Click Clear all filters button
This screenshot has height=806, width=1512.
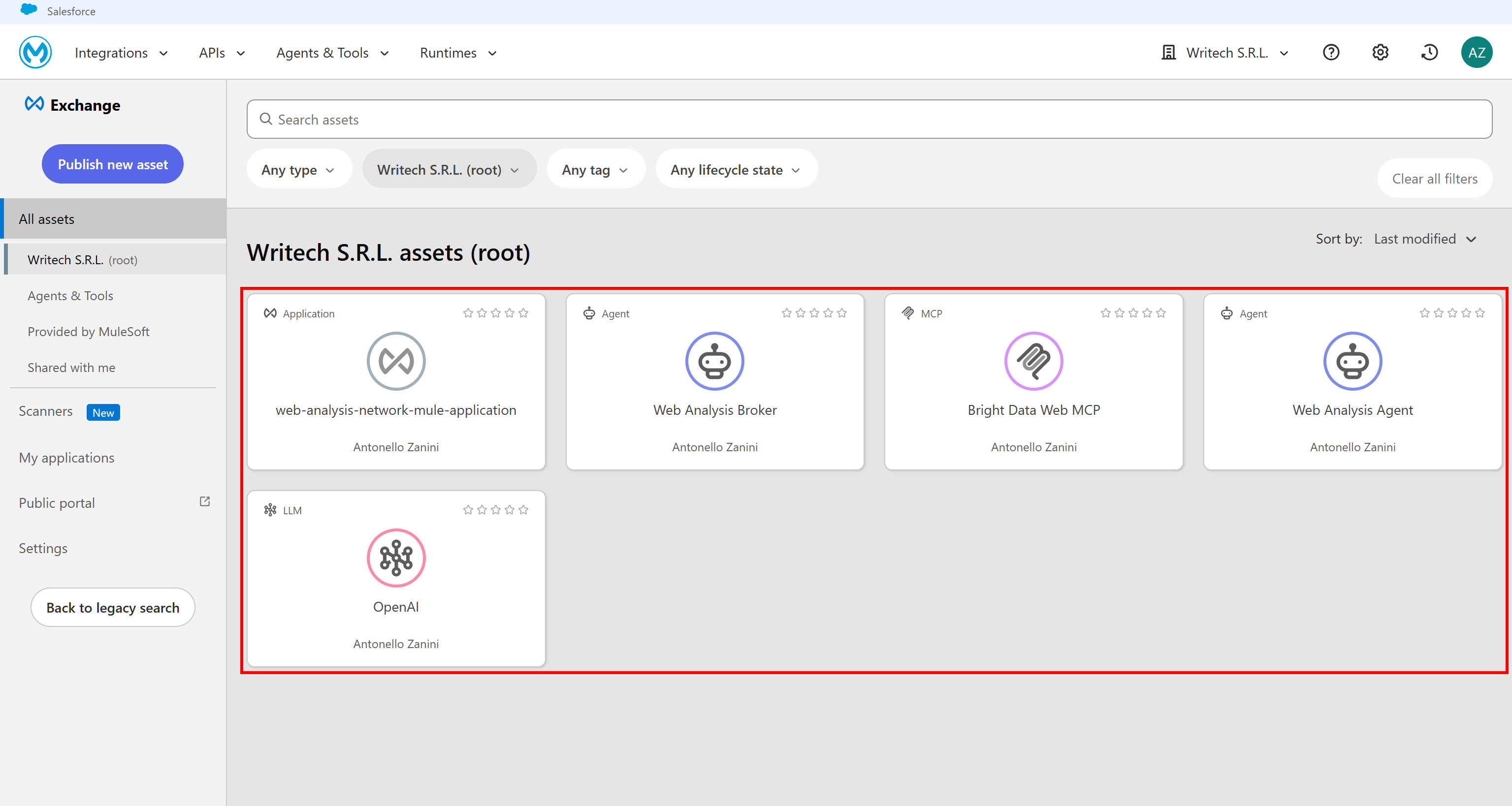tap(1435, 178)
